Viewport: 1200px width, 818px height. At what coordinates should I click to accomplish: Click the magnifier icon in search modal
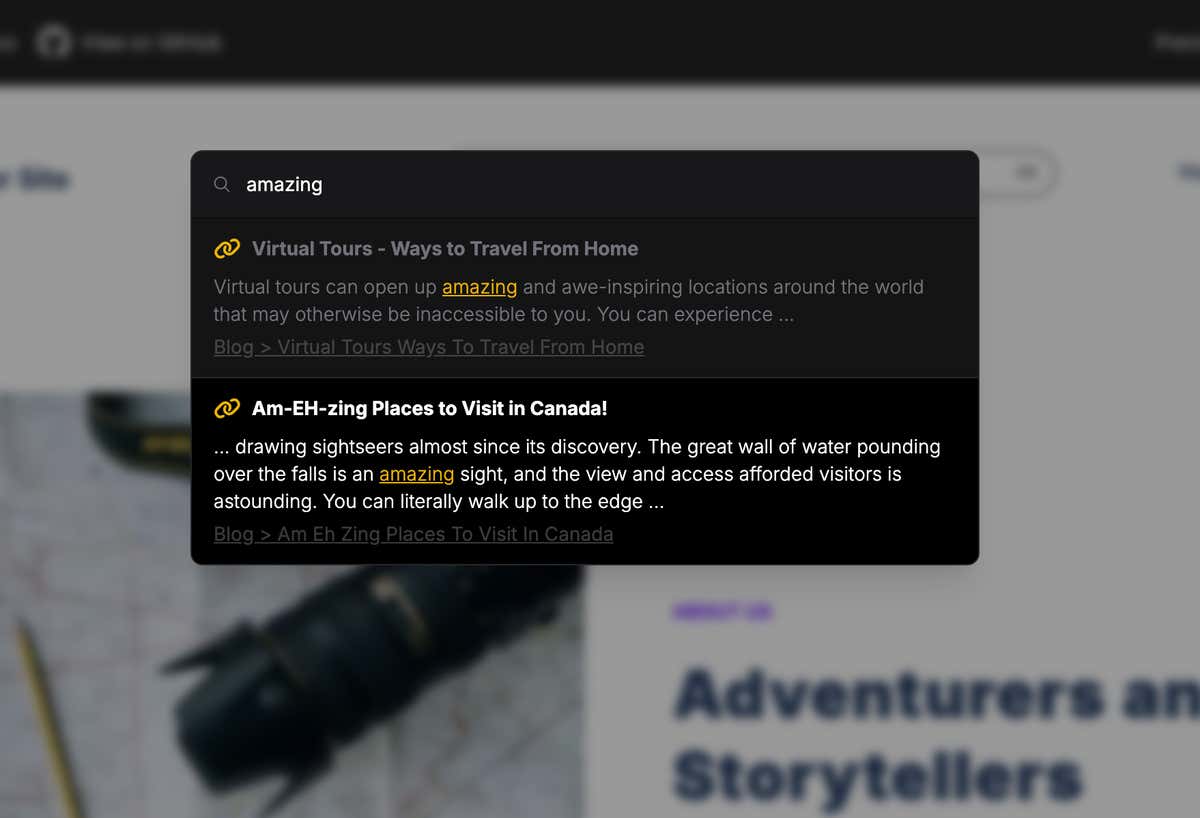tap(222, 184)
